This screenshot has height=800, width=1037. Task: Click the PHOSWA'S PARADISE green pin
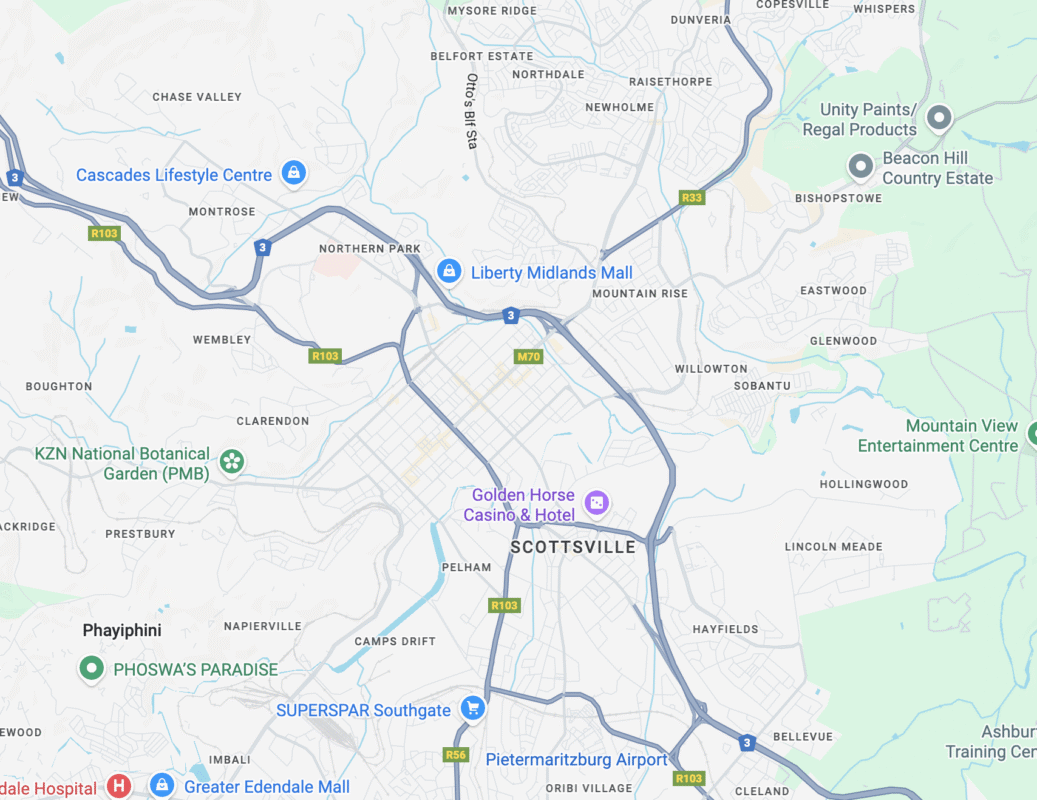(x=92, y=668)
